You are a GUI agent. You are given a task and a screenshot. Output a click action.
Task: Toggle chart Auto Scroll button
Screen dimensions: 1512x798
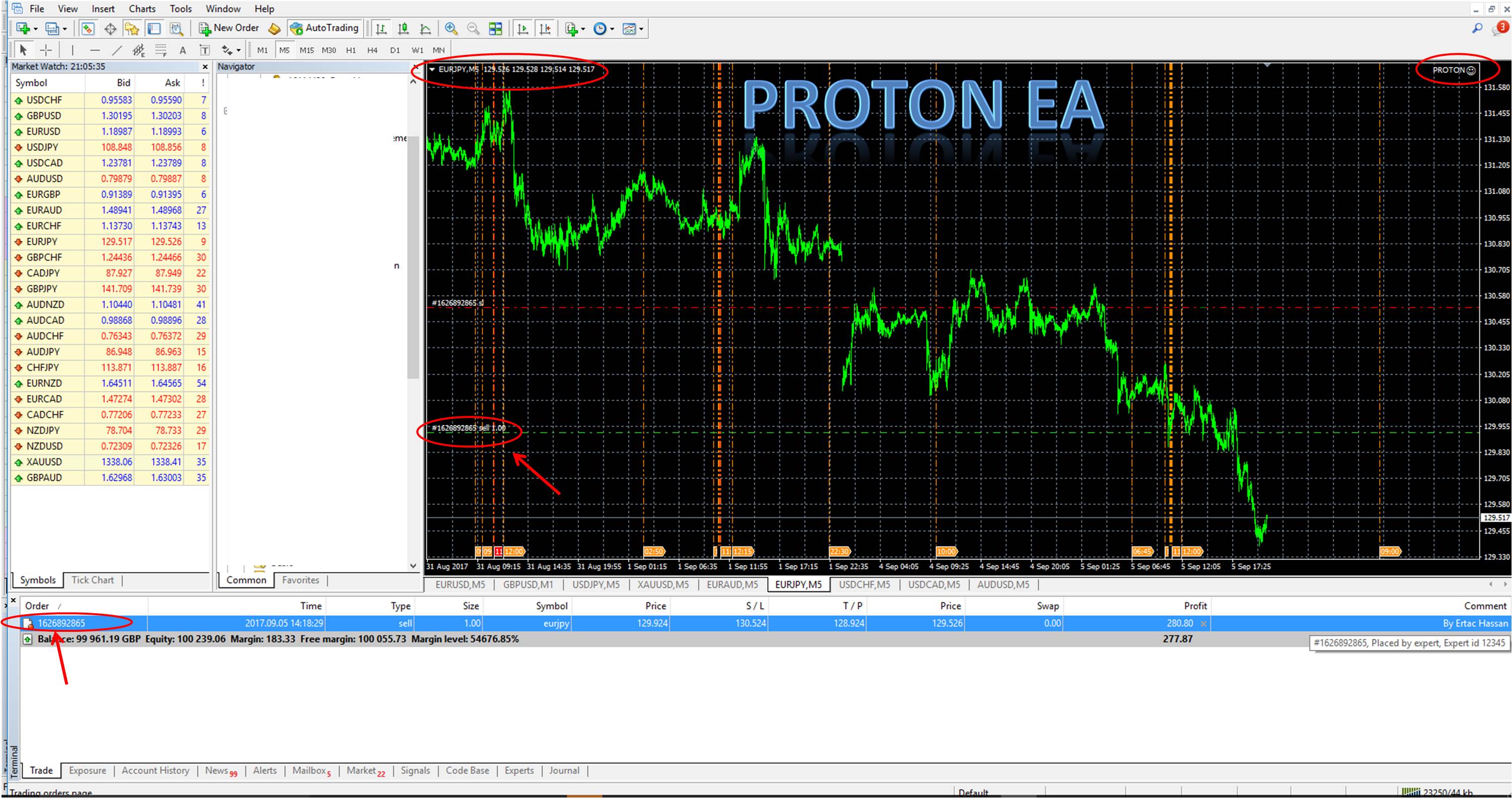[522, 29]
